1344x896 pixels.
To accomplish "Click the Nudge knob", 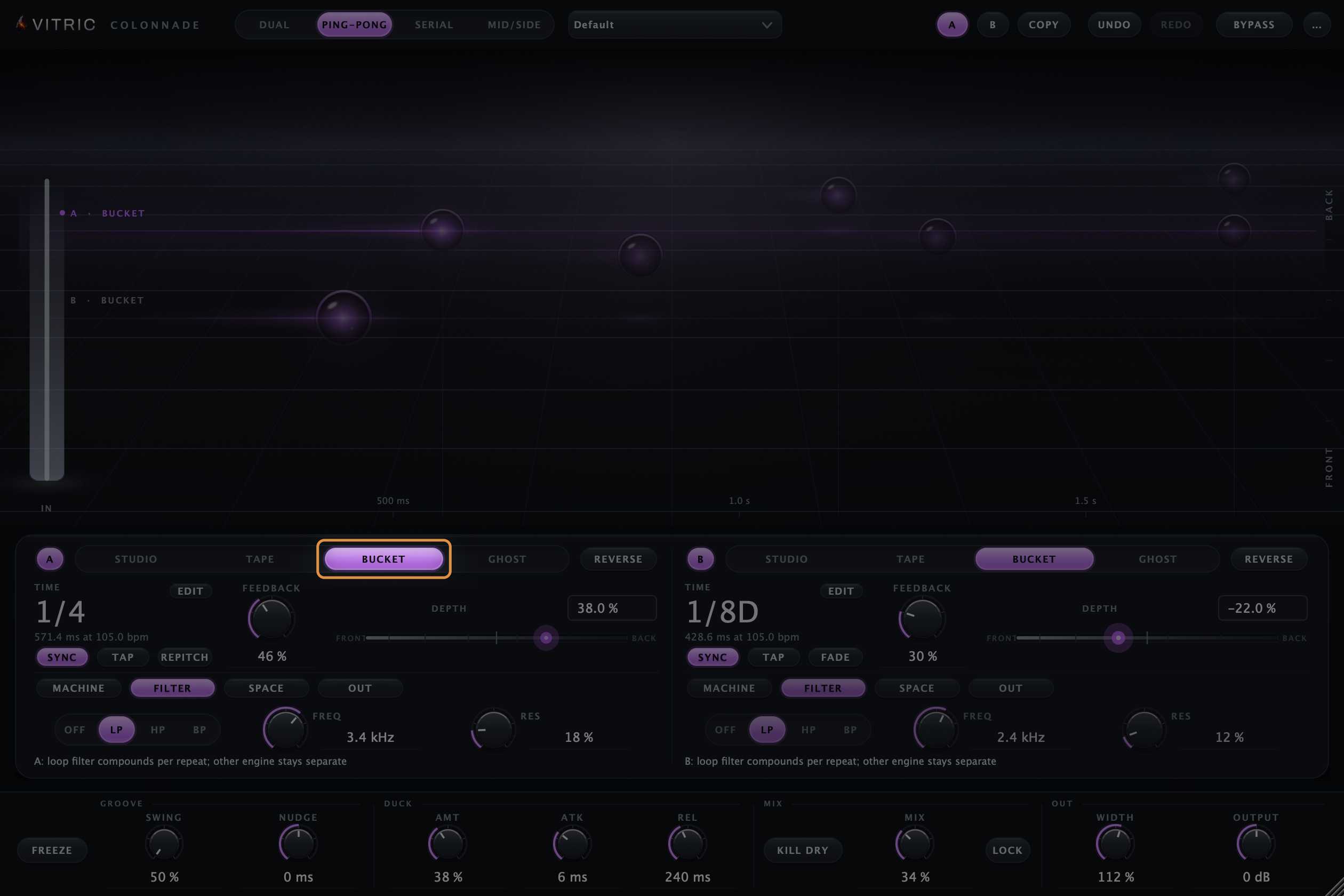I will pyautogui.click(x=298, y=843).
